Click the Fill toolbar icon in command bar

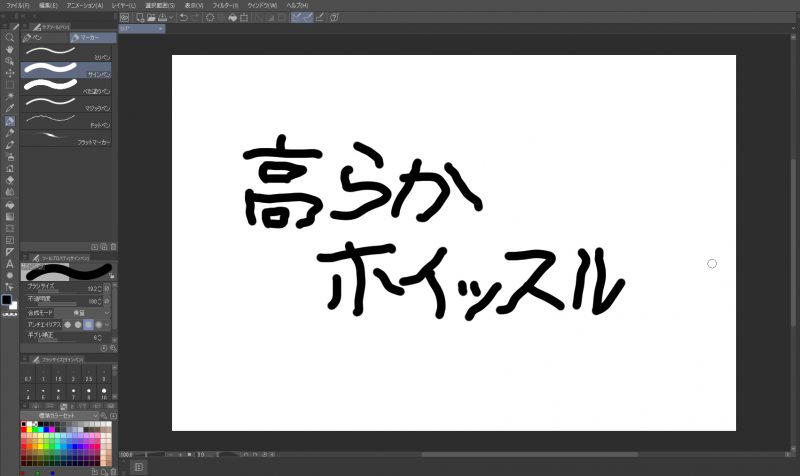tap(233, 17)
